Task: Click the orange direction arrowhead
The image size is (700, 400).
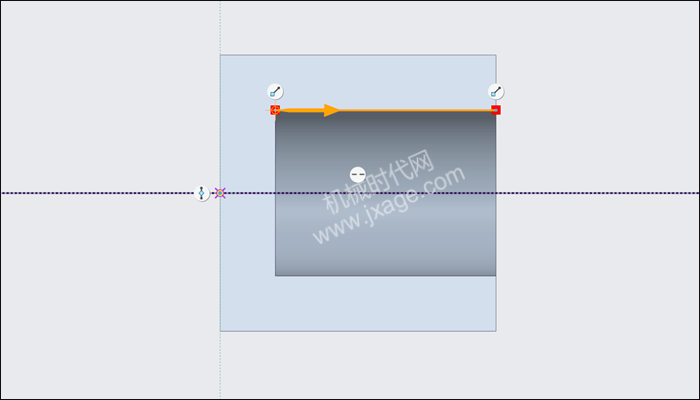Action: click(x=331, y=110)
